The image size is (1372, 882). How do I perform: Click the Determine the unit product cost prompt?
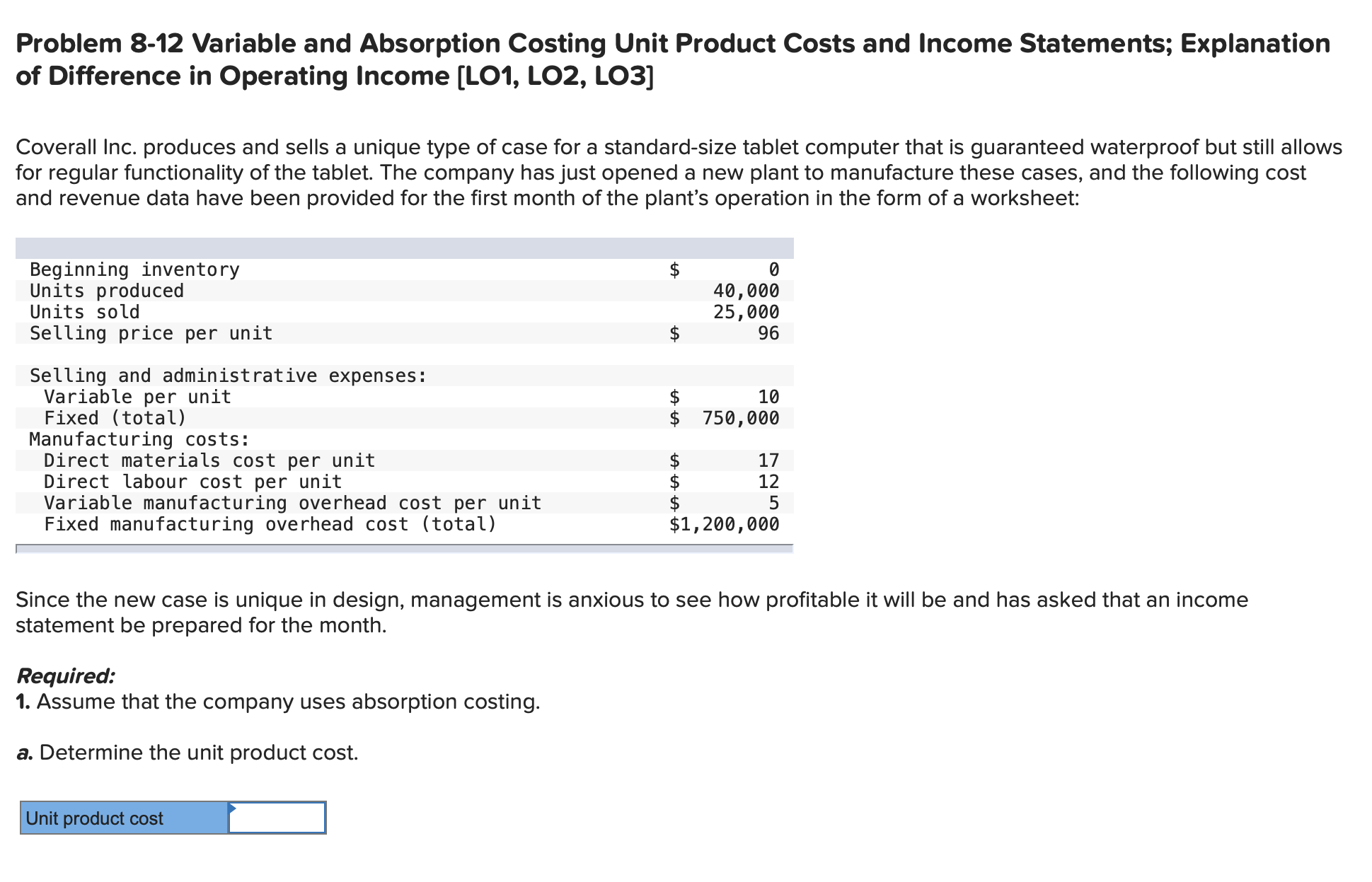[186, 752]
